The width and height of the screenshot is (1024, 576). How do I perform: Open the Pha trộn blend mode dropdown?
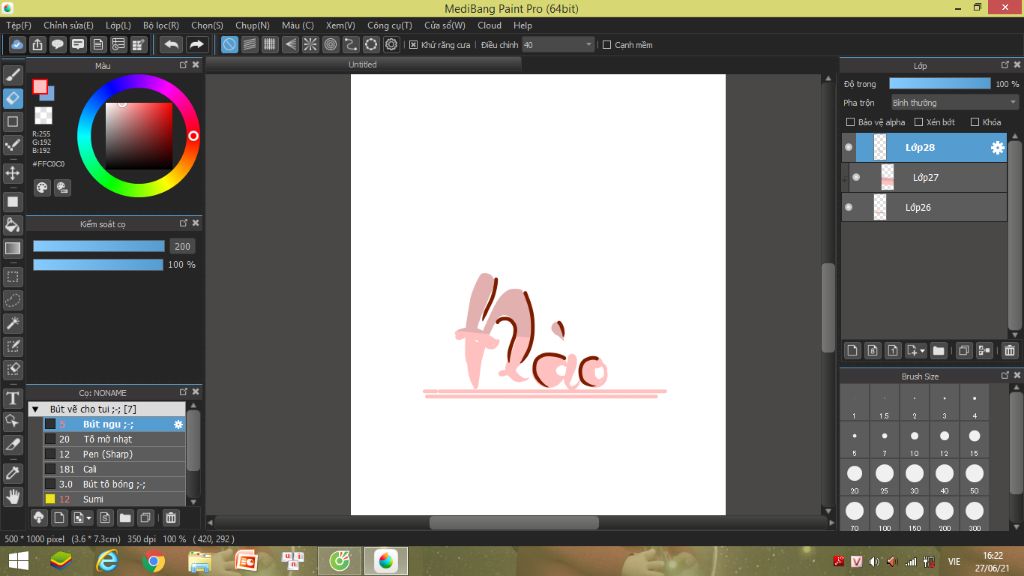(x=954, y=103)
